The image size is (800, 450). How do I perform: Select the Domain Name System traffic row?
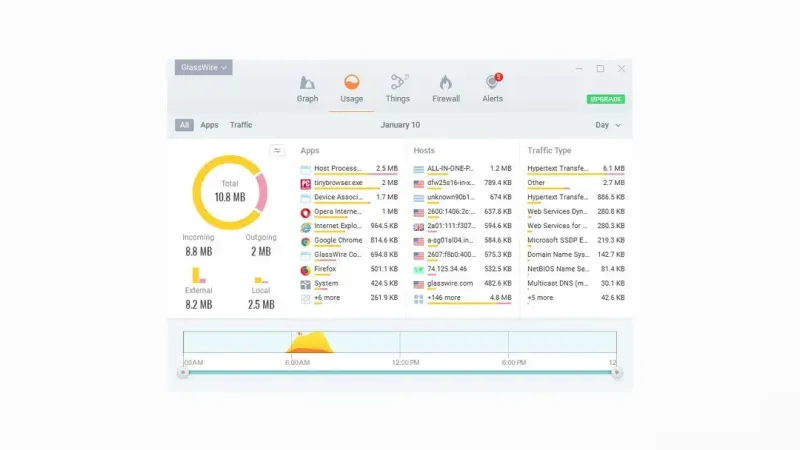tap(576, 255)
